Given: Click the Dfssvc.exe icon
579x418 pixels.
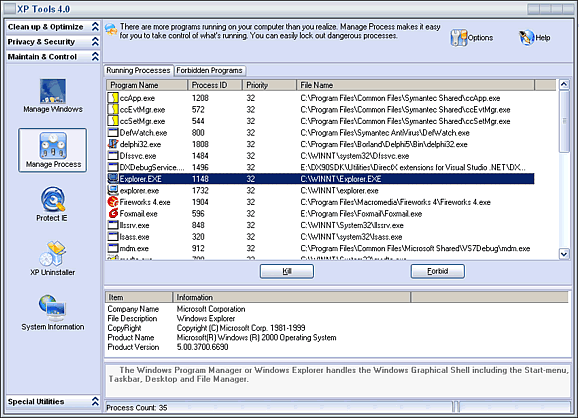Looking at the screenshot, I should (x=113, y=155).
